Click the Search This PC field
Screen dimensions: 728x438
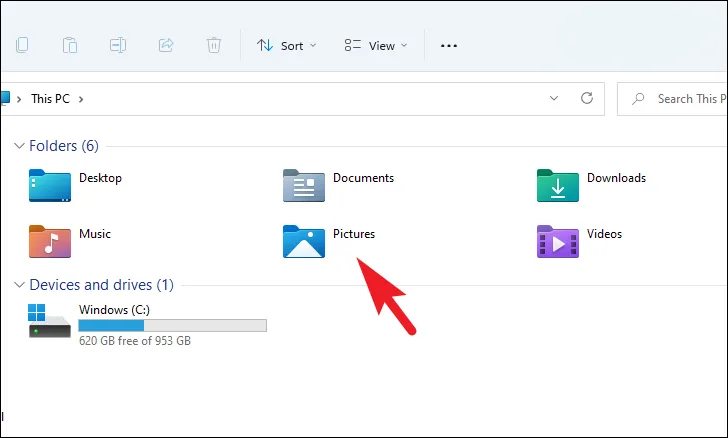pyautogui.click(x=672, y=99)
